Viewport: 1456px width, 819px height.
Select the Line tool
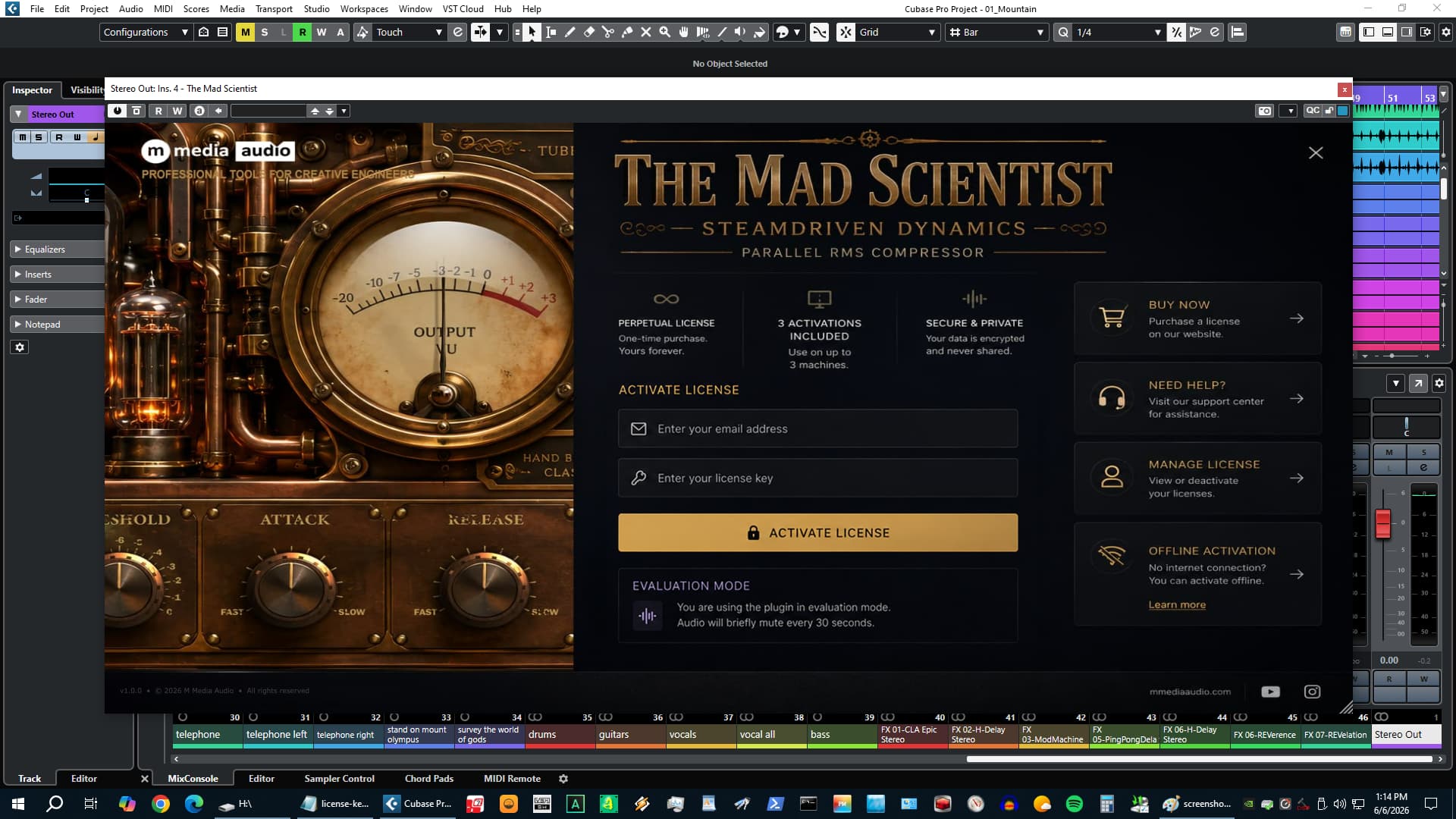tap(722, 32)
